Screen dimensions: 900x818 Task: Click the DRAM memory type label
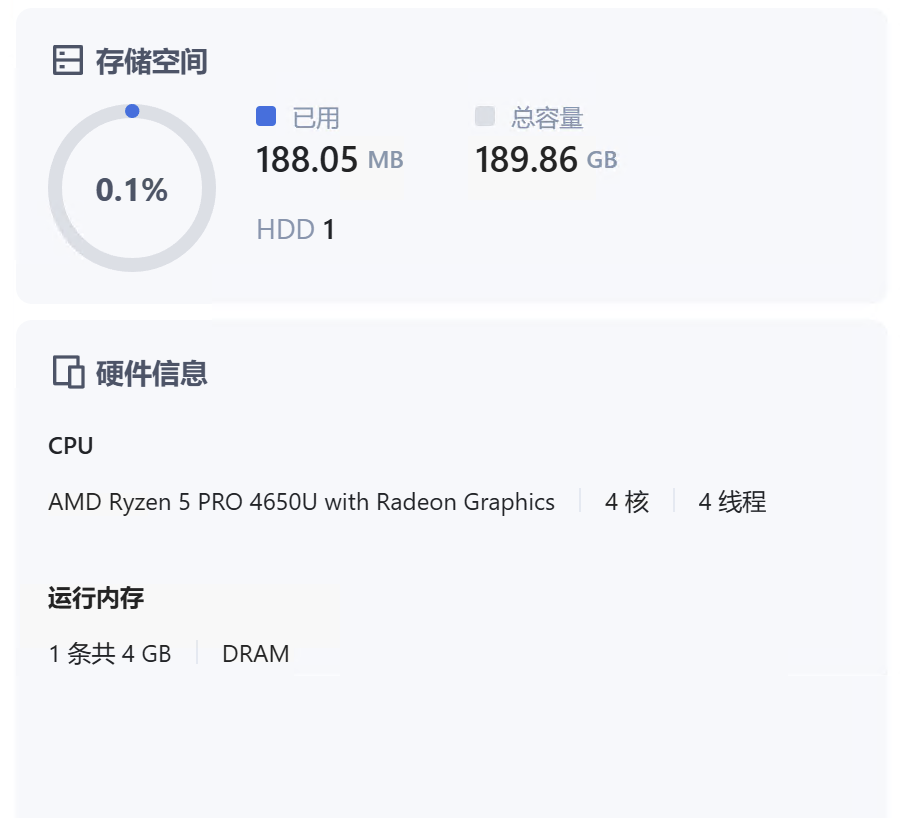tap(256, 653)
